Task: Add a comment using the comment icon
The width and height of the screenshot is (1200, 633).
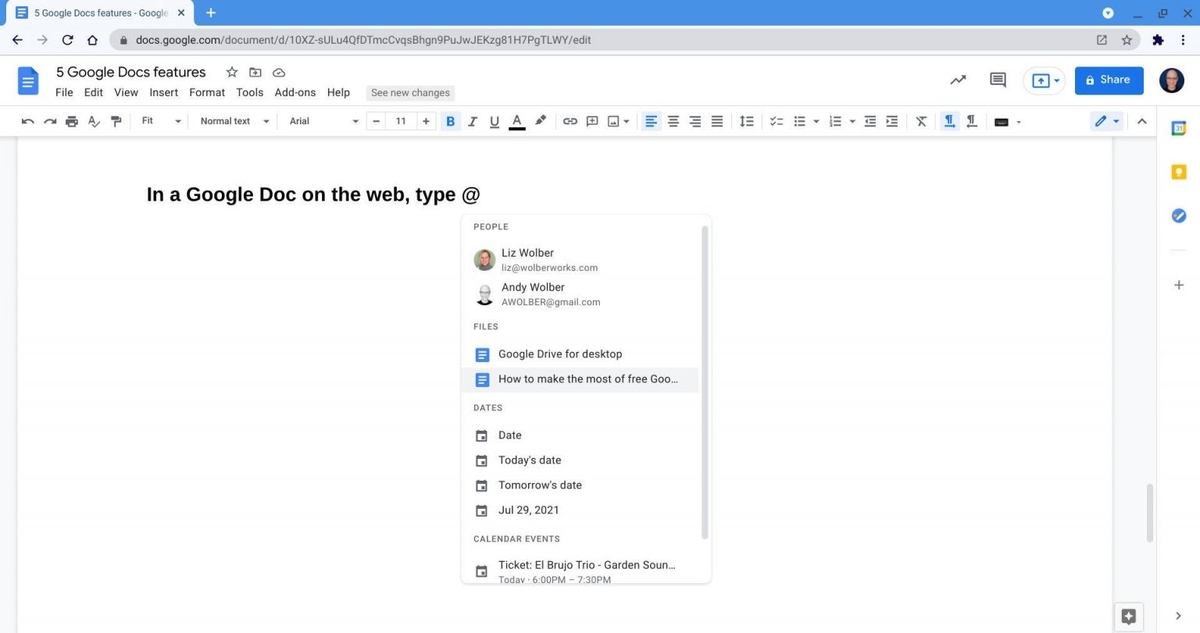Action: point(592,121)
